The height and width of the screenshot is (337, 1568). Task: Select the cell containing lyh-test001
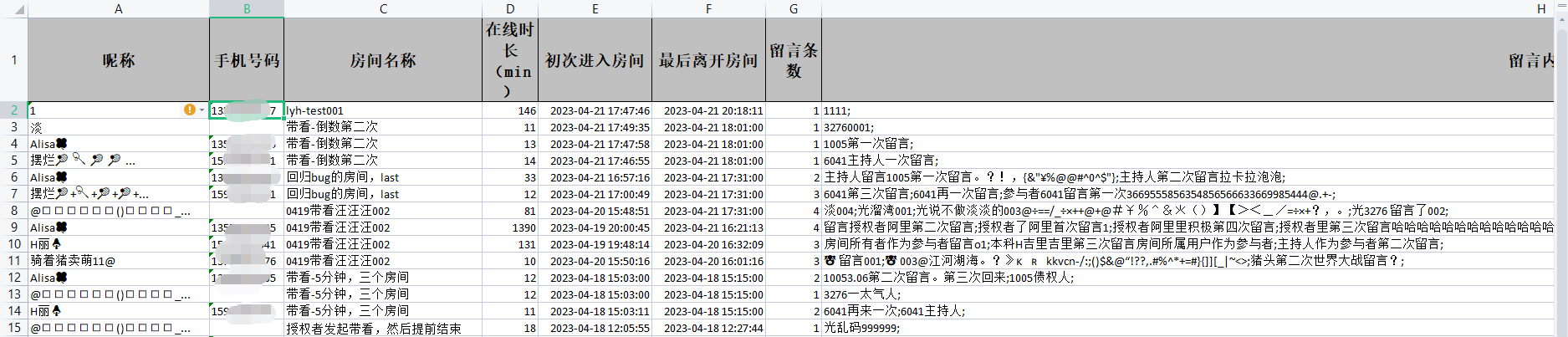(x=383, y=110)
